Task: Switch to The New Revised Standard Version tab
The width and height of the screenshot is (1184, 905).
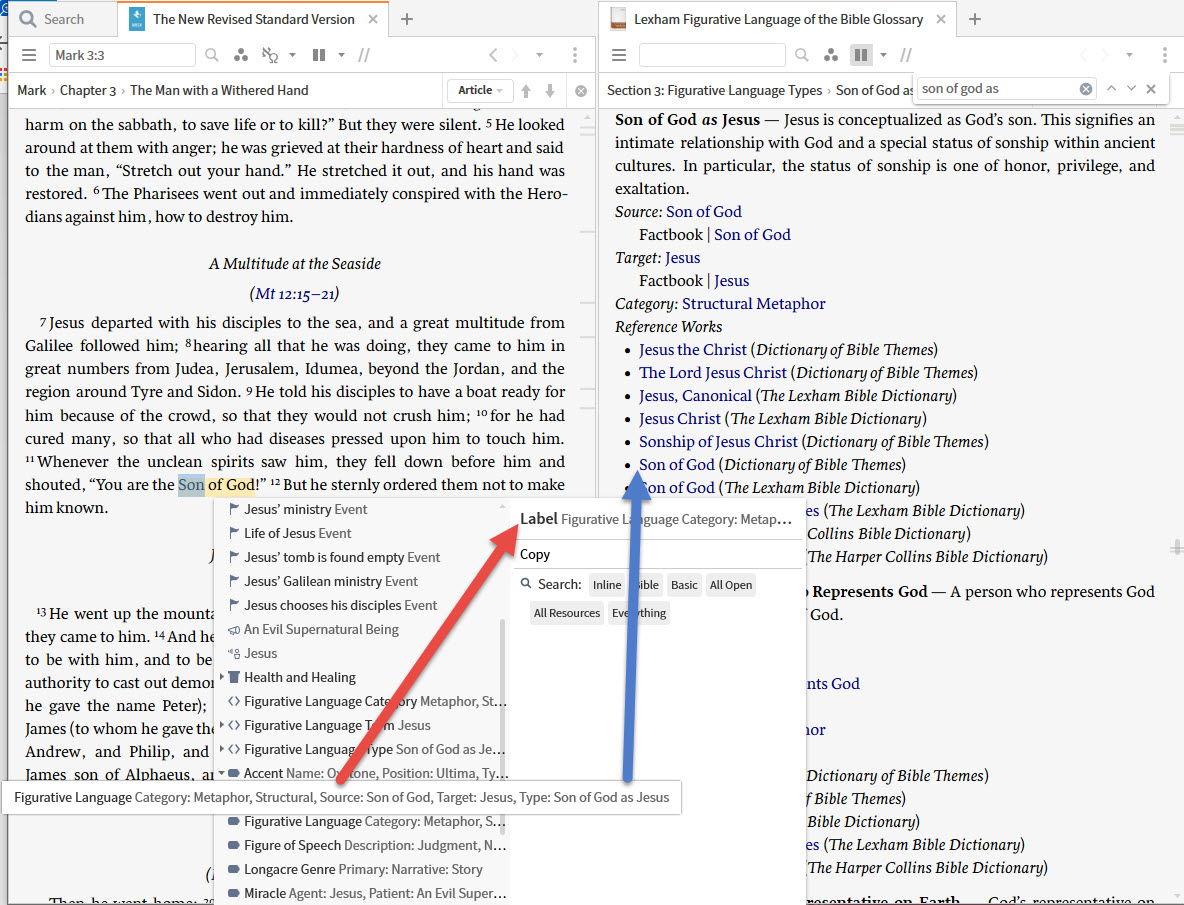Action: click(253, 19)
